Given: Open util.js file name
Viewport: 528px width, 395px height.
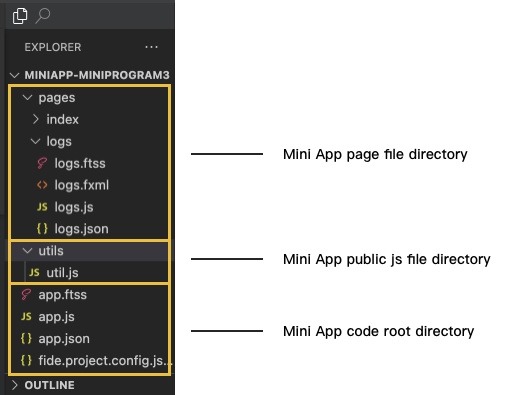Looking at the screenshot, I should click(x=62, y=273).
